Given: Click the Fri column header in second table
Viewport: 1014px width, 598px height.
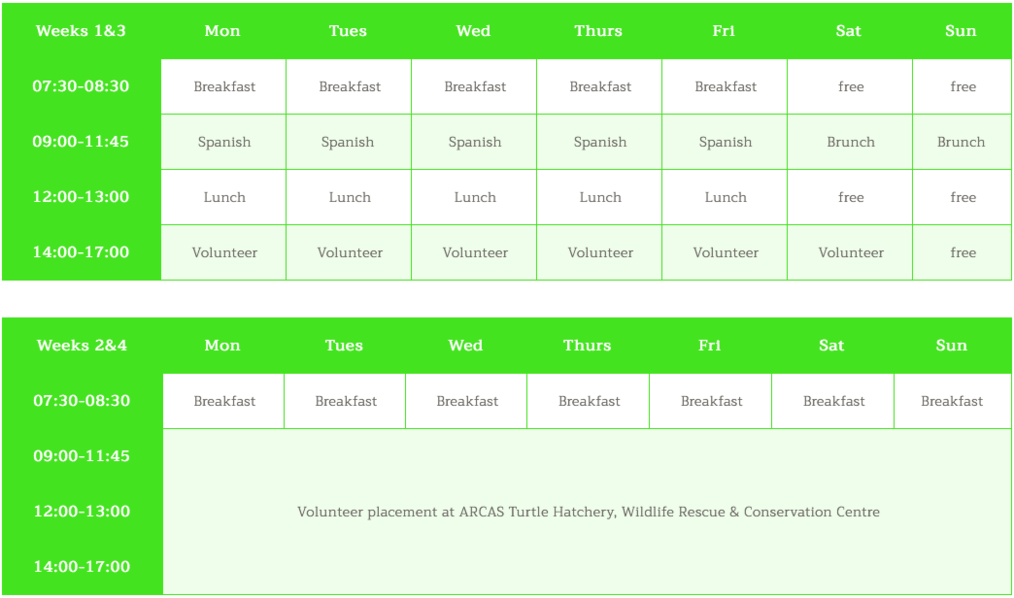Looking at the screenshot, I should (710, 345).
